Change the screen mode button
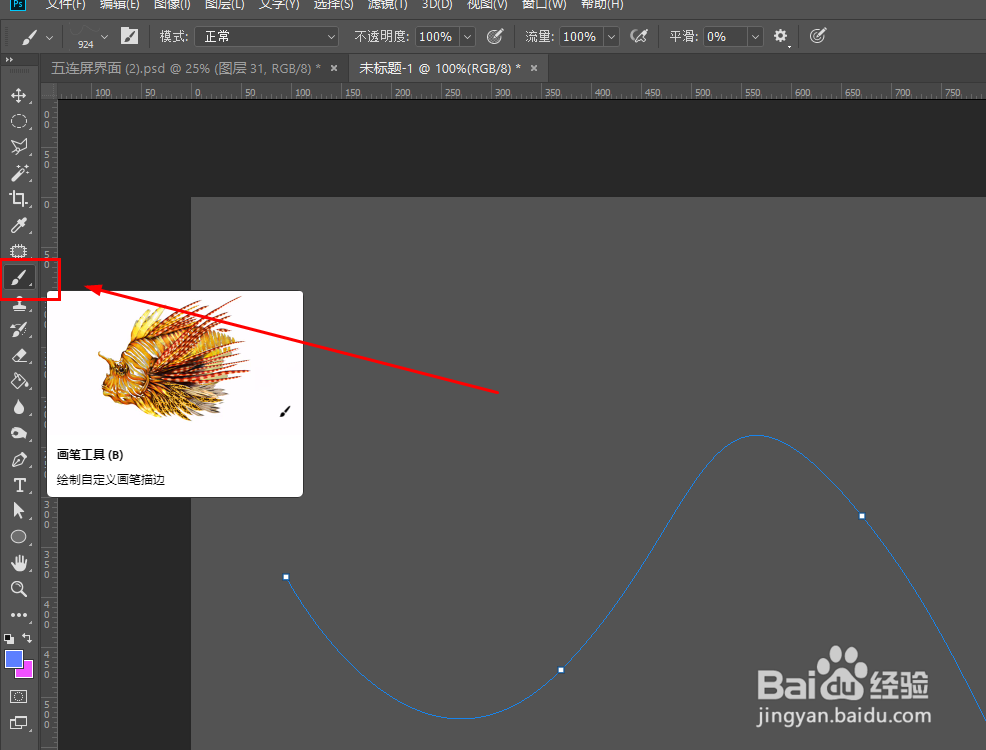Screen dimensions: 986x750 pyautogui.click(x=19, y=723)
